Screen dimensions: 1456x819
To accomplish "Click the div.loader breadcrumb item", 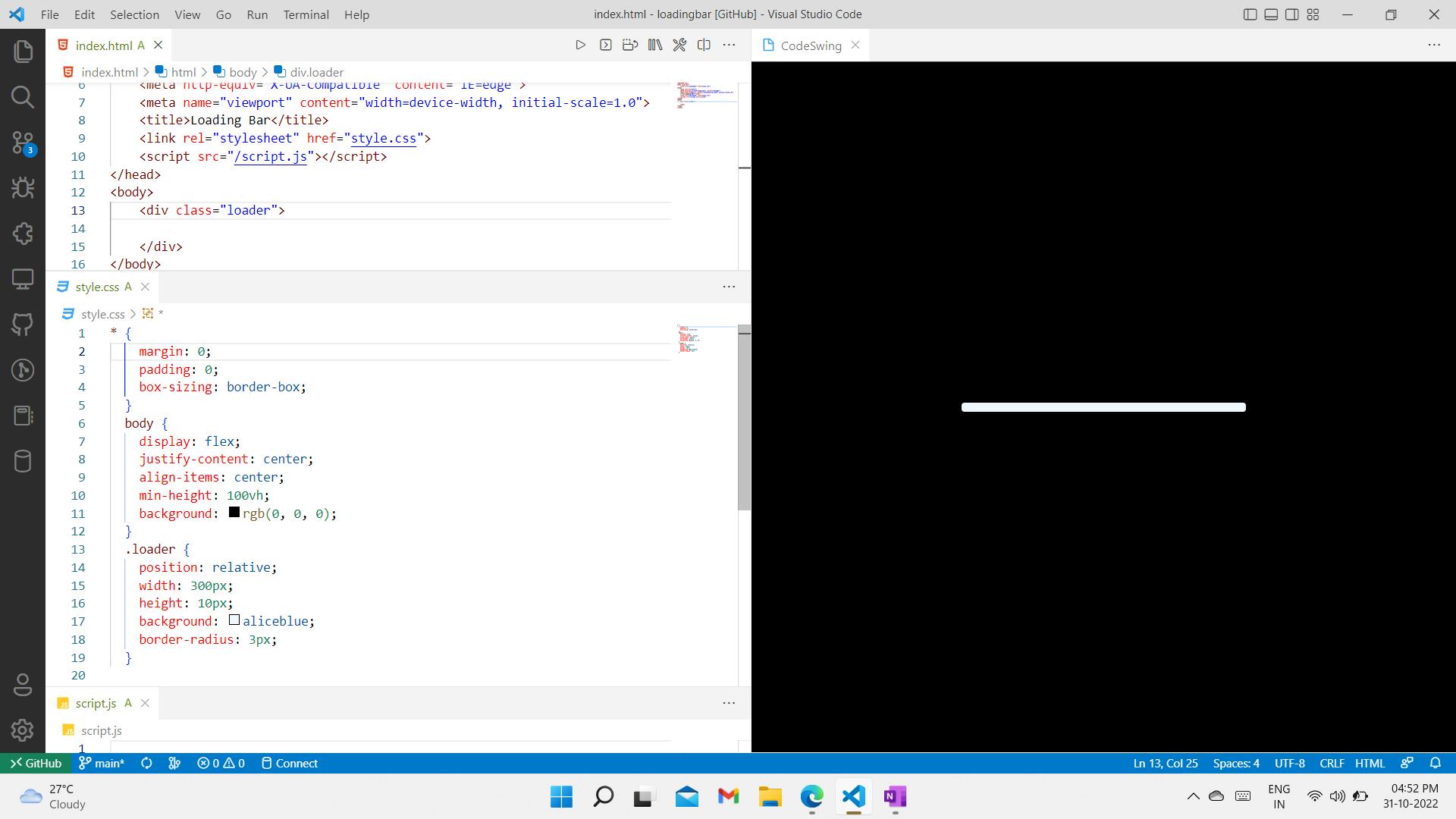I will click(x=309, y=72).
